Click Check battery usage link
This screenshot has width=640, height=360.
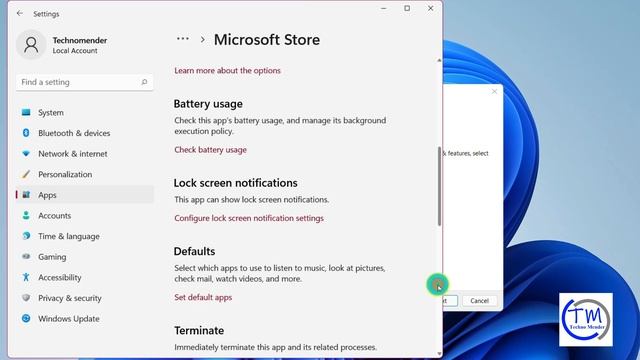pos(210,150)
